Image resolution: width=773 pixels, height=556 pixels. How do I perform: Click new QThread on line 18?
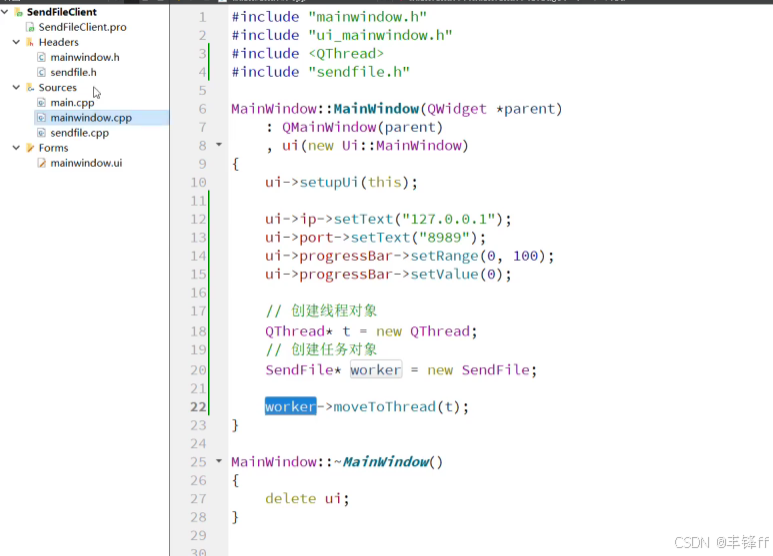tap(423, 331)
